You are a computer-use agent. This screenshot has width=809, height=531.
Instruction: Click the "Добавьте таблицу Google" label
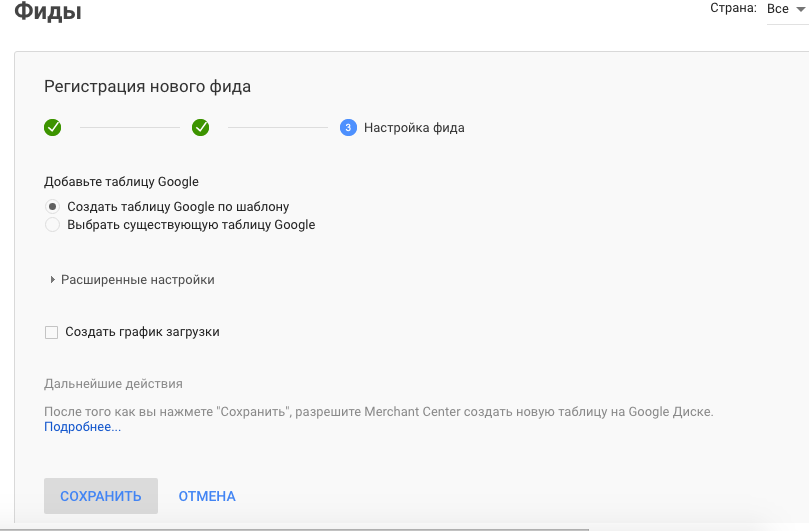(121, 182)
